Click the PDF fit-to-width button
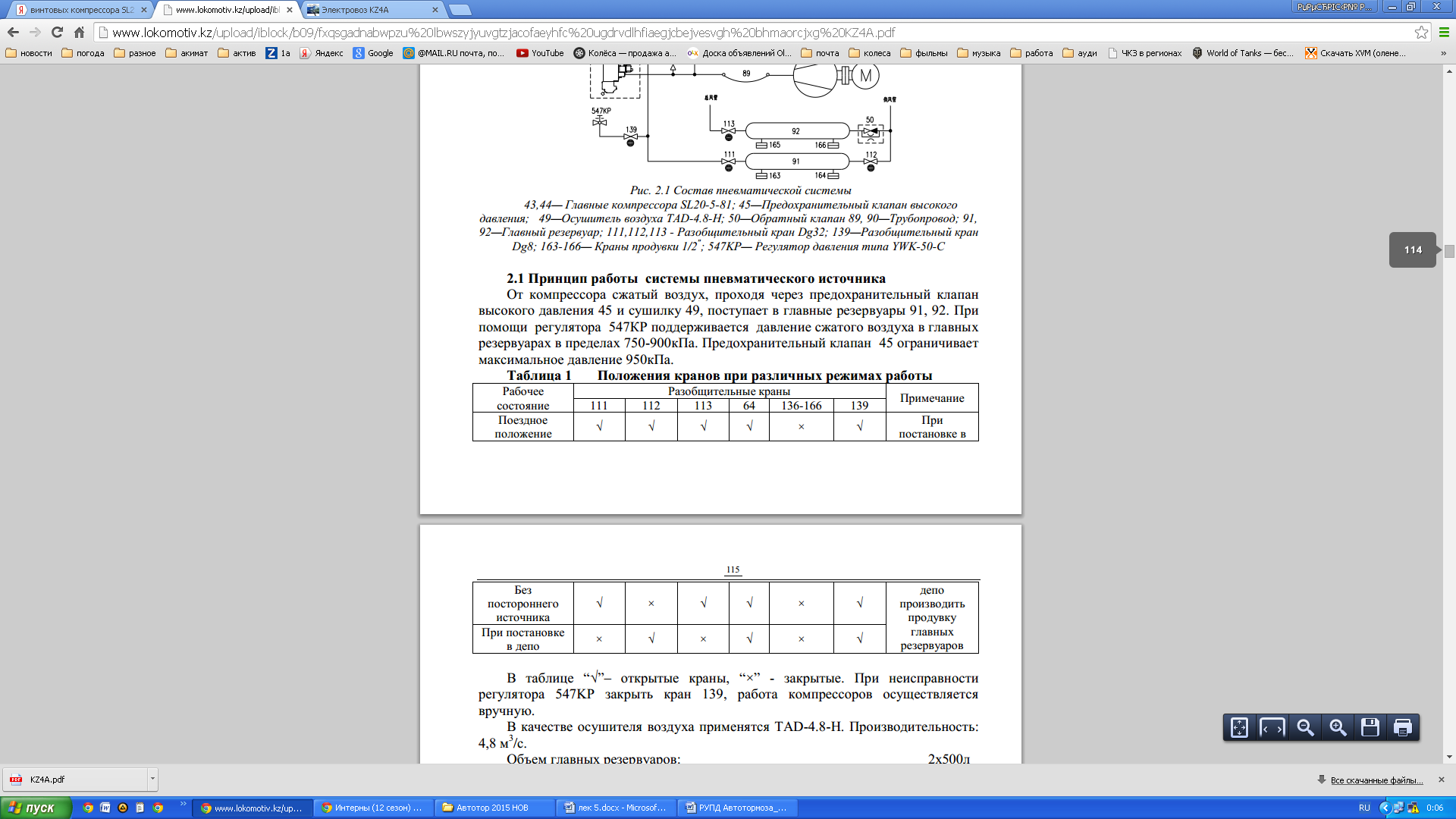1456x819 pixels. [1272, 727]
